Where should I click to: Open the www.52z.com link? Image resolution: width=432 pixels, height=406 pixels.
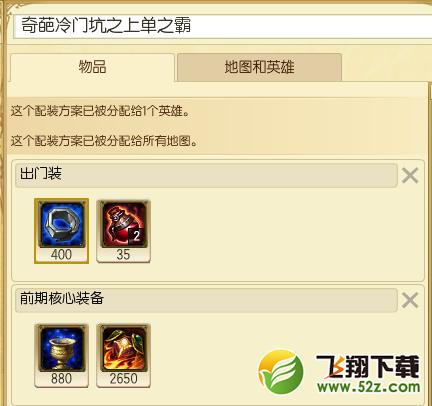(x=368, y=387)
